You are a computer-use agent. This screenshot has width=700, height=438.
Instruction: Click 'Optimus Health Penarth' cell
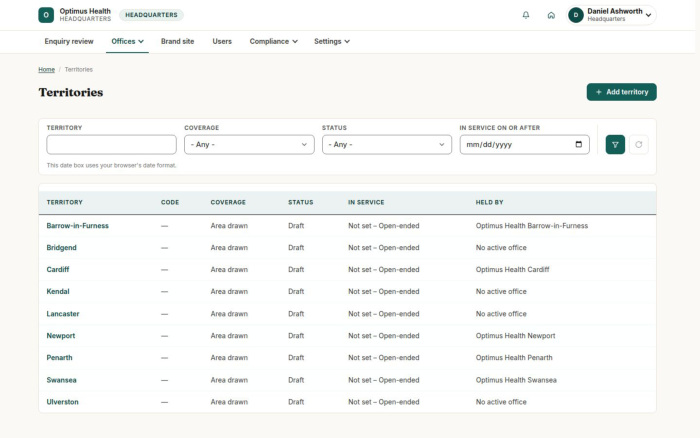pos(514,358)
